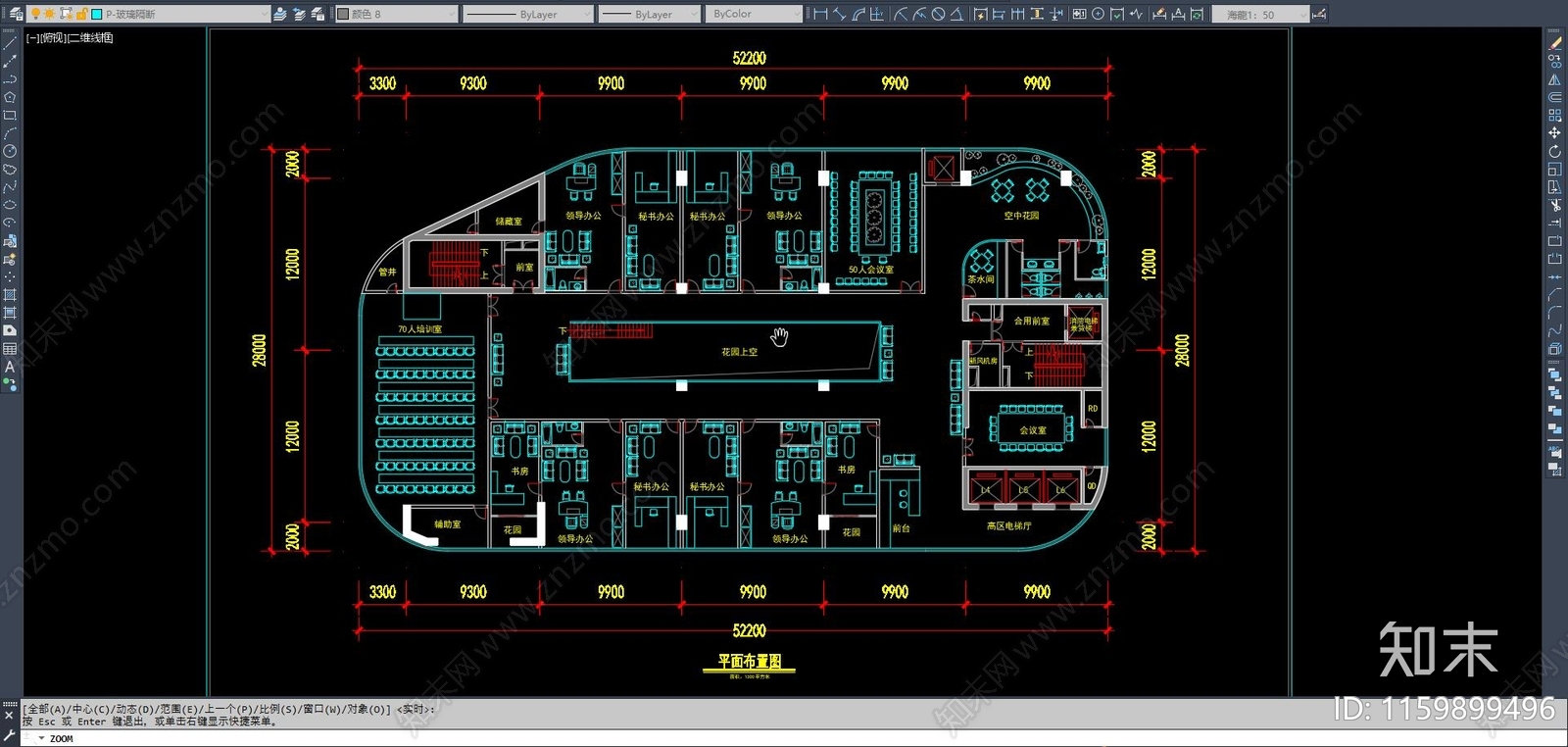Select the Center Mark tool
Image resolution: width=1568 pixels, height=747 pixels.
click(x=1098, y=14)
